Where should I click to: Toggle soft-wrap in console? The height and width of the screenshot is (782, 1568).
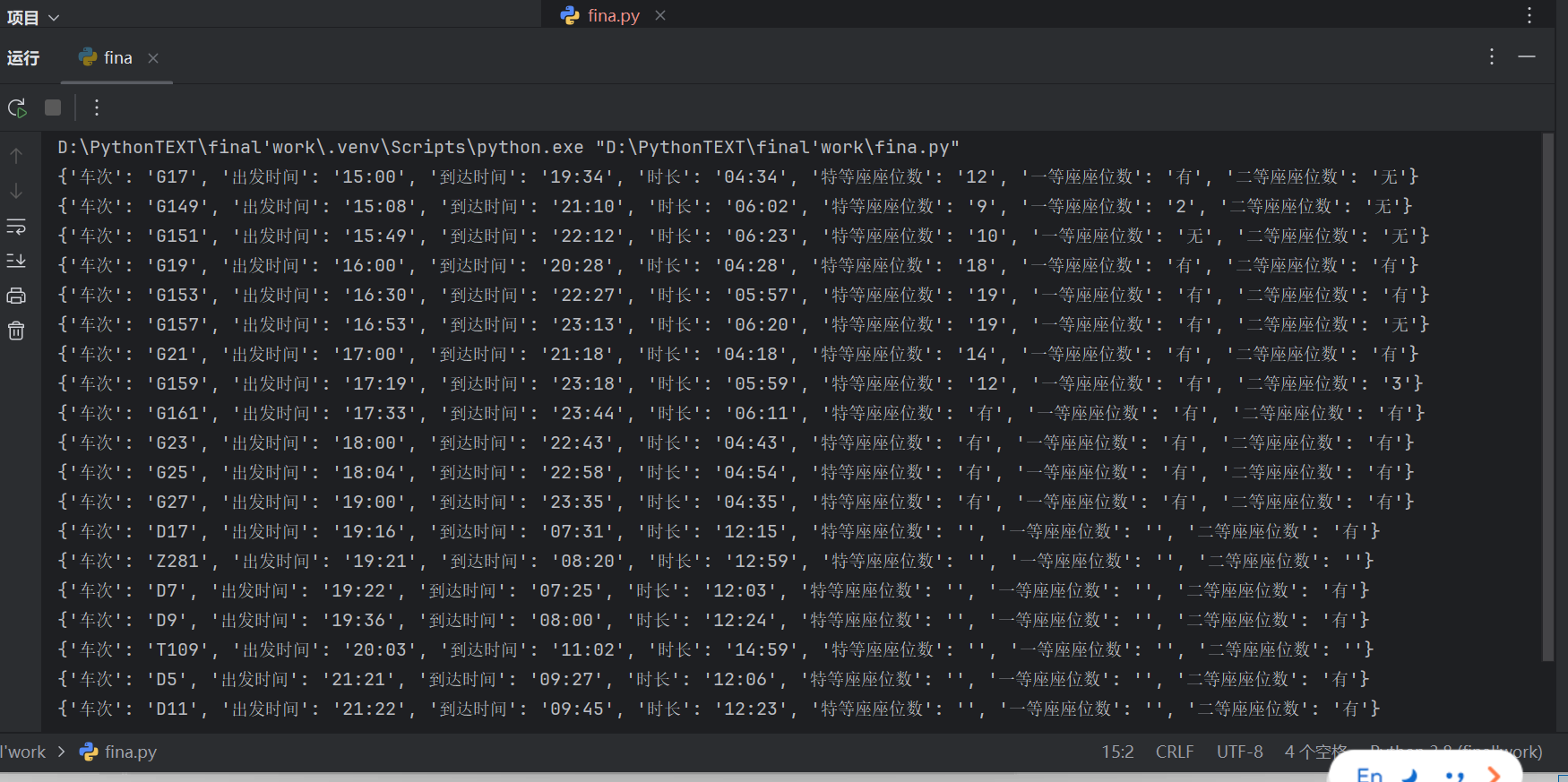point(16,227)
